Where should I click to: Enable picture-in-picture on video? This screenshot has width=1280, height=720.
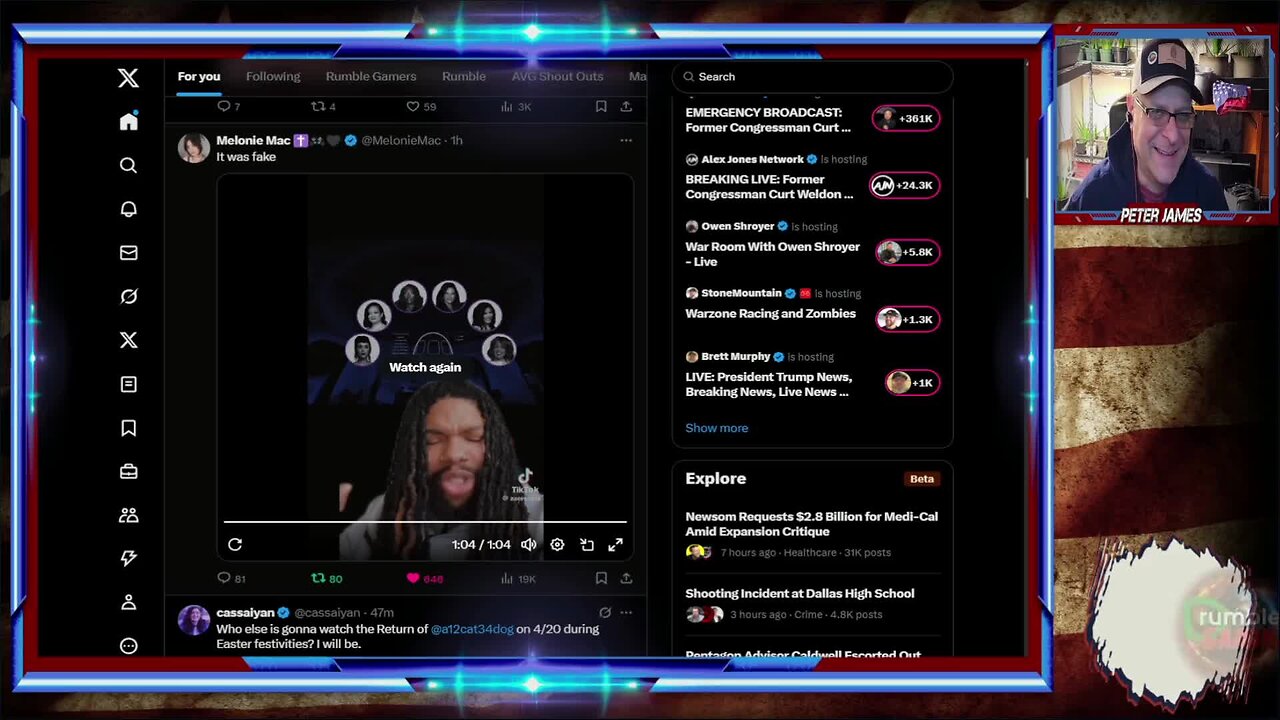[587, 544]
